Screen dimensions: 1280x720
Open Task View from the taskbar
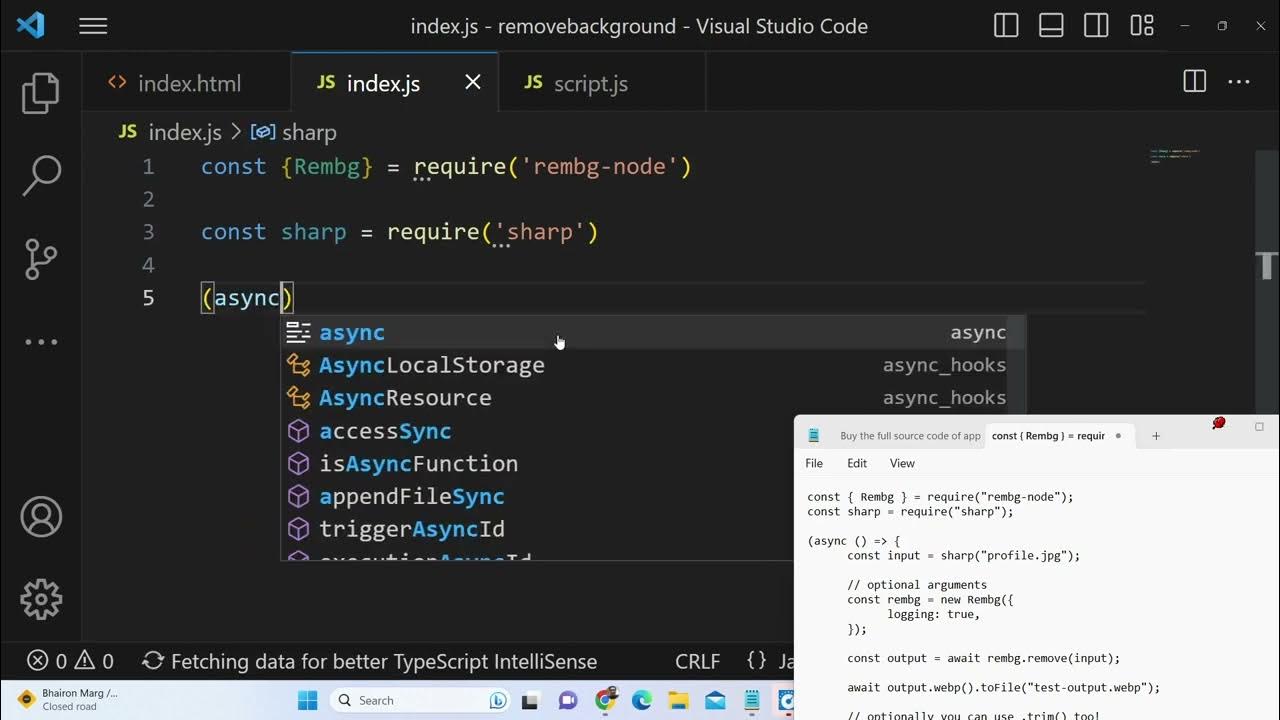click(530, 700)
